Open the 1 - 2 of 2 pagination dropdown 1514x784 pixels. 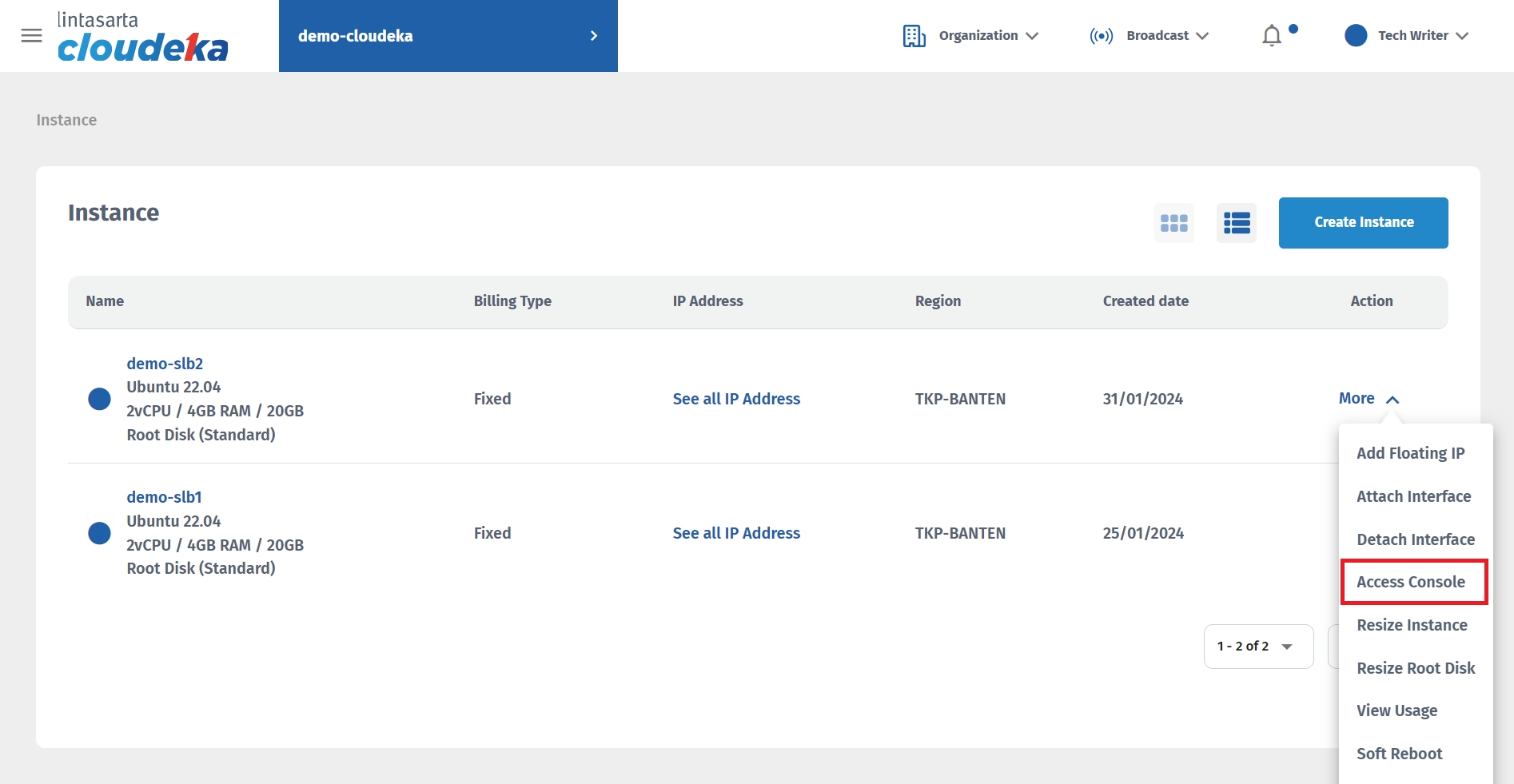pyautogui.click(x=1258, y=647)
